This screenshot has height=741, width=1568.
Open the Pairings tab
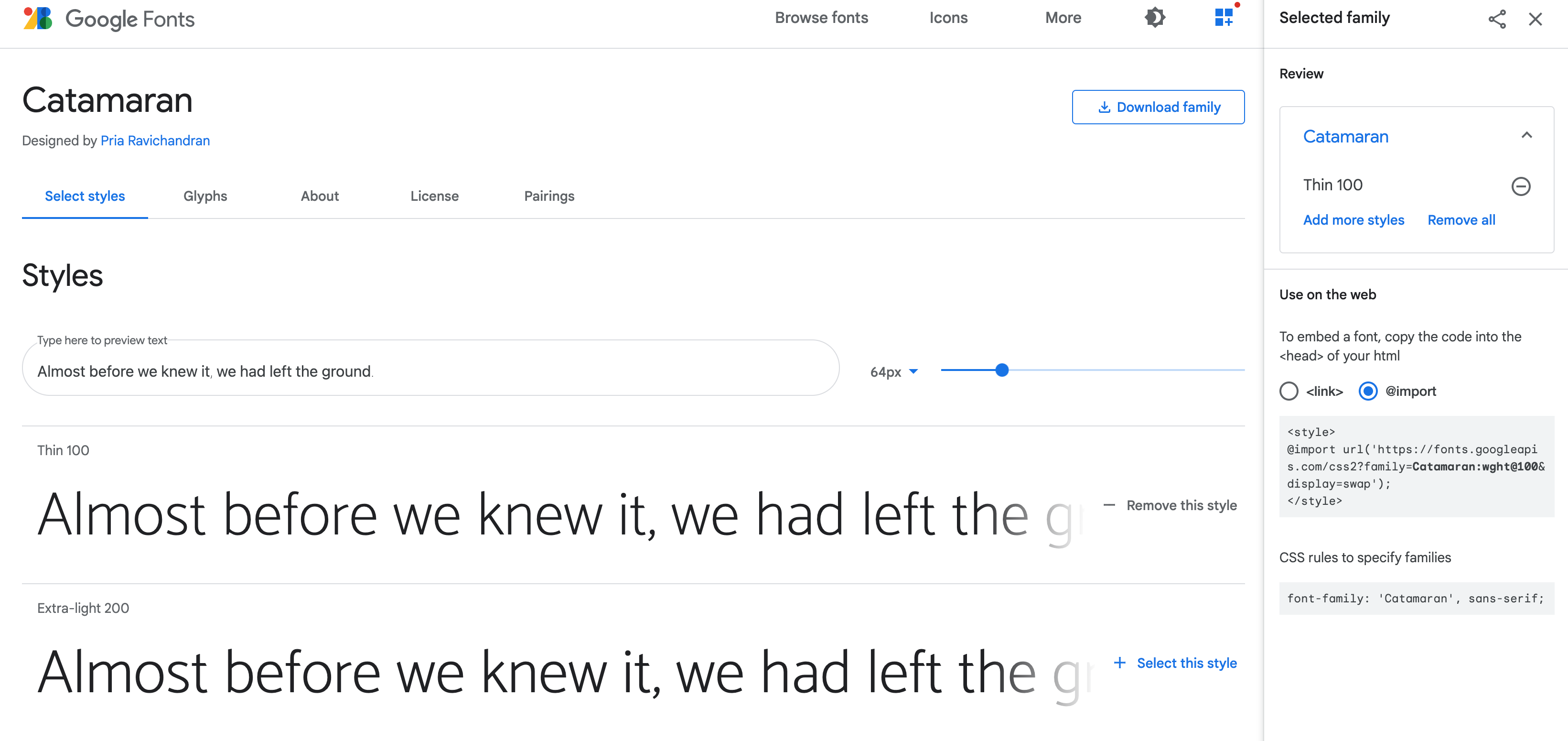click(x=549, y=196)
